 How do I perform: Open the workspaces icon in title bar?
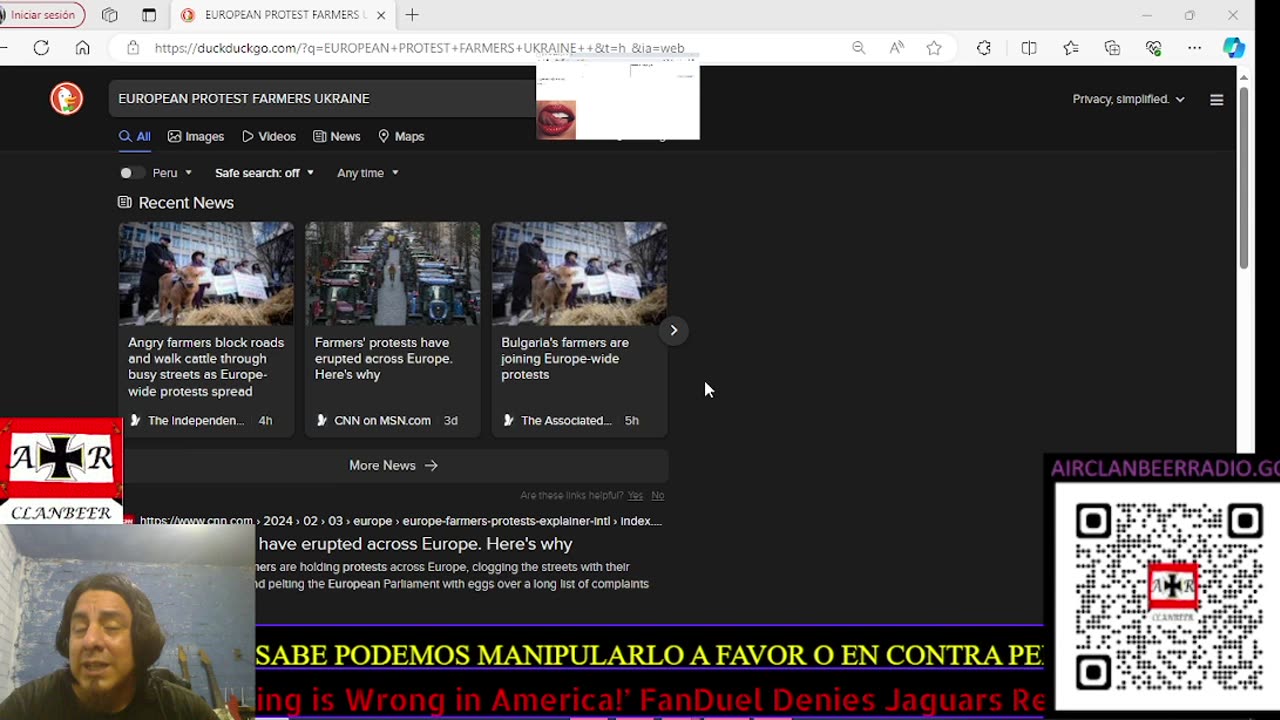(110, 15)
